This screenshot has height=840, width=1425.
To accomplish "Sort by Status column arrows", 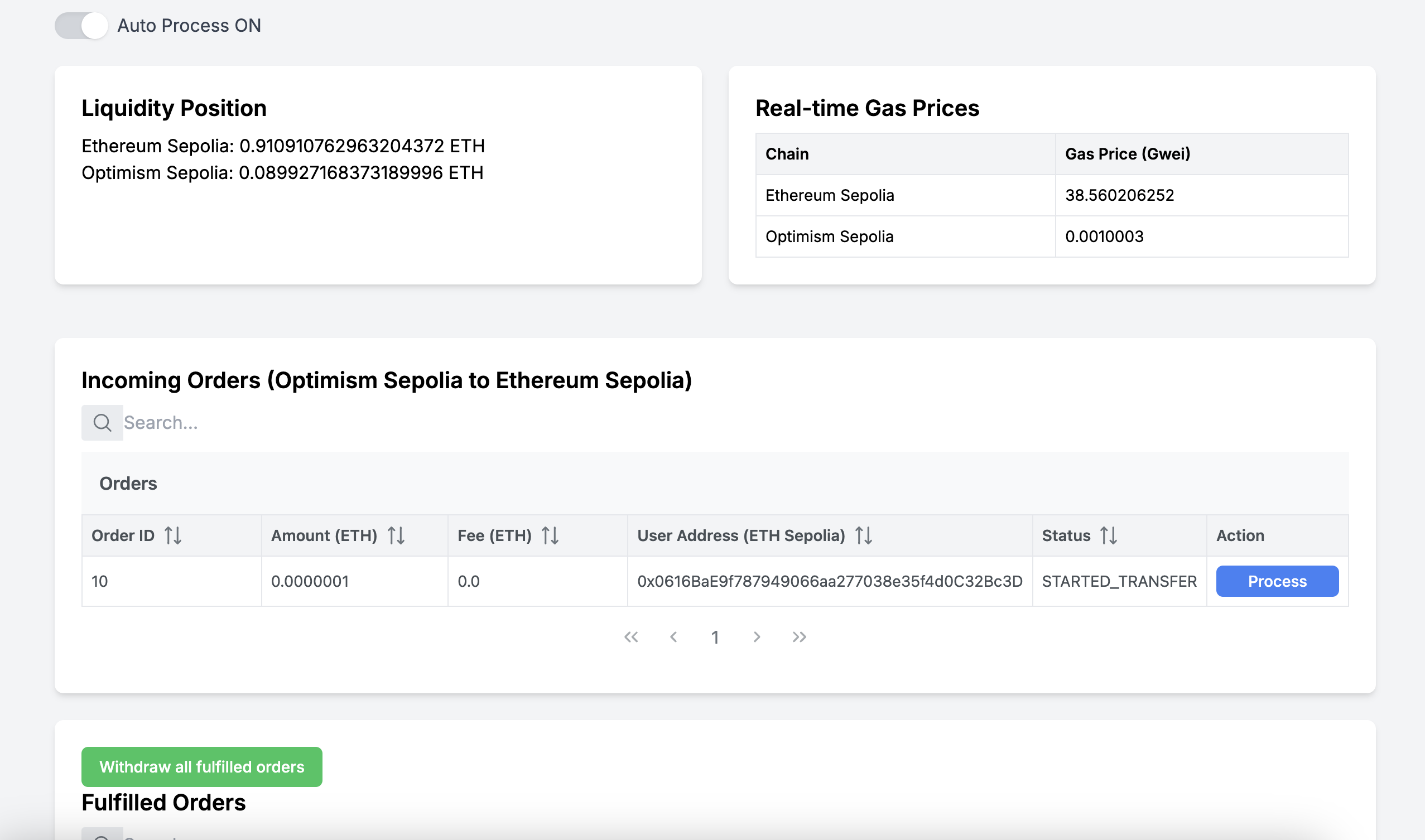I will pos(1109,535).
